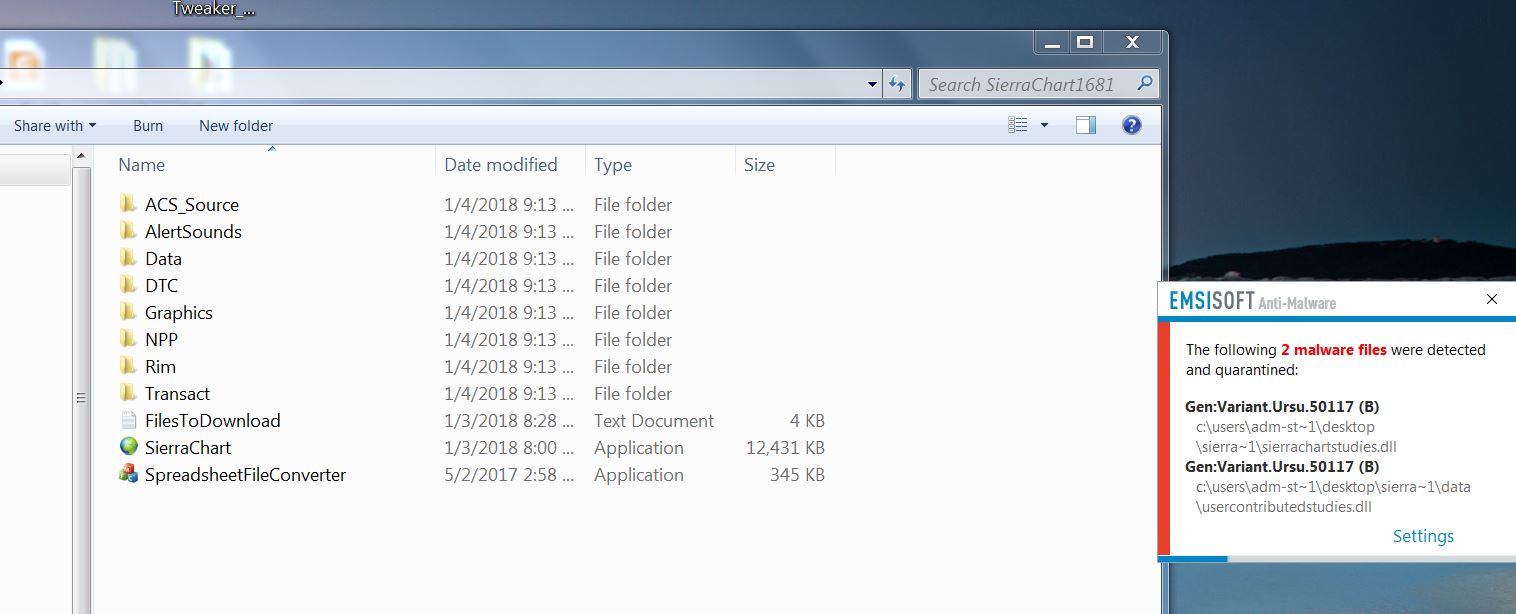1516x614 pixels.
Task: Maximize the Explorer window
Action: pos(1084,42)
